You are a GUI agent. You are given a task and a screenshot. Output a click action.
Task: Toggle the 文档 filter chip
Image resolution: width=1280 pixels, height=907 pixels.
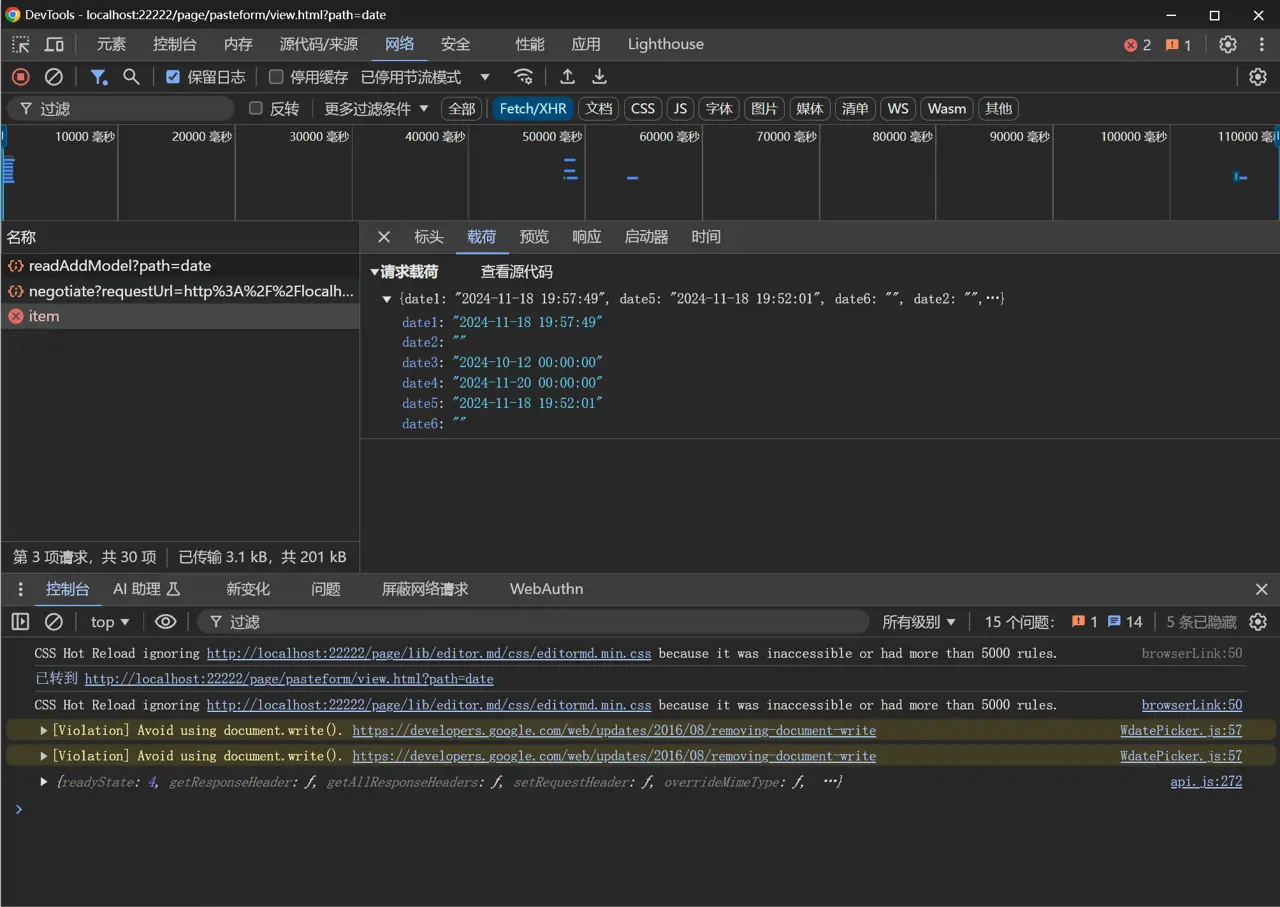(x=599, y=109)
